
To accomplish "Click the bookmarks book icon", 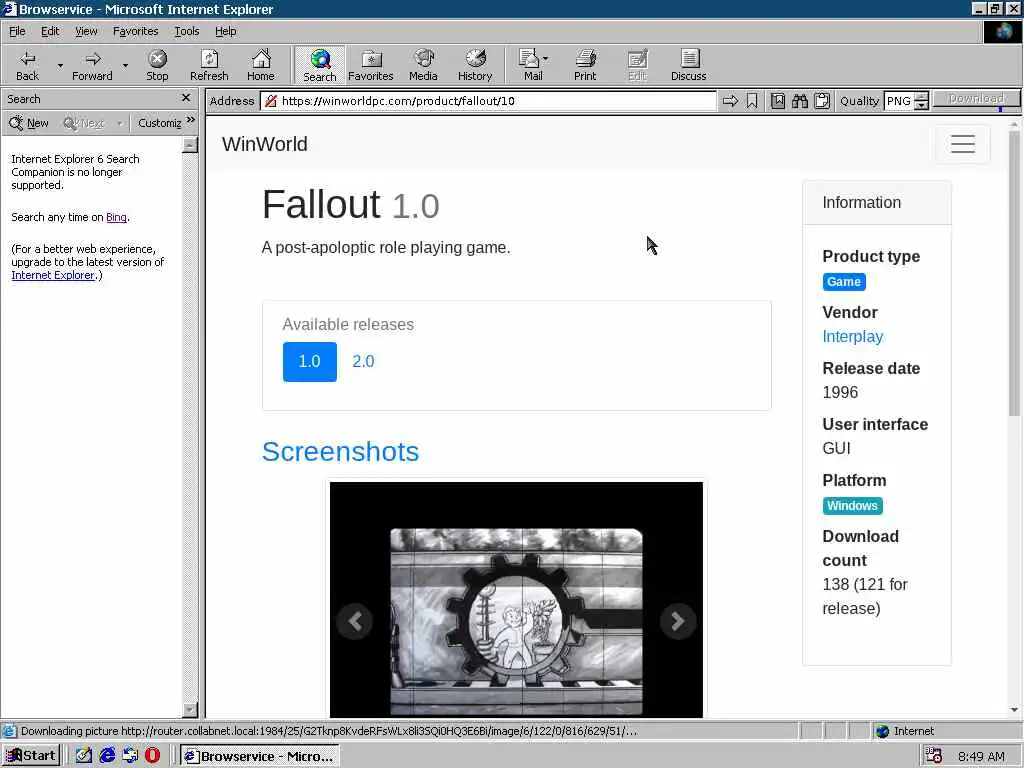I will [x=778, y=101].
